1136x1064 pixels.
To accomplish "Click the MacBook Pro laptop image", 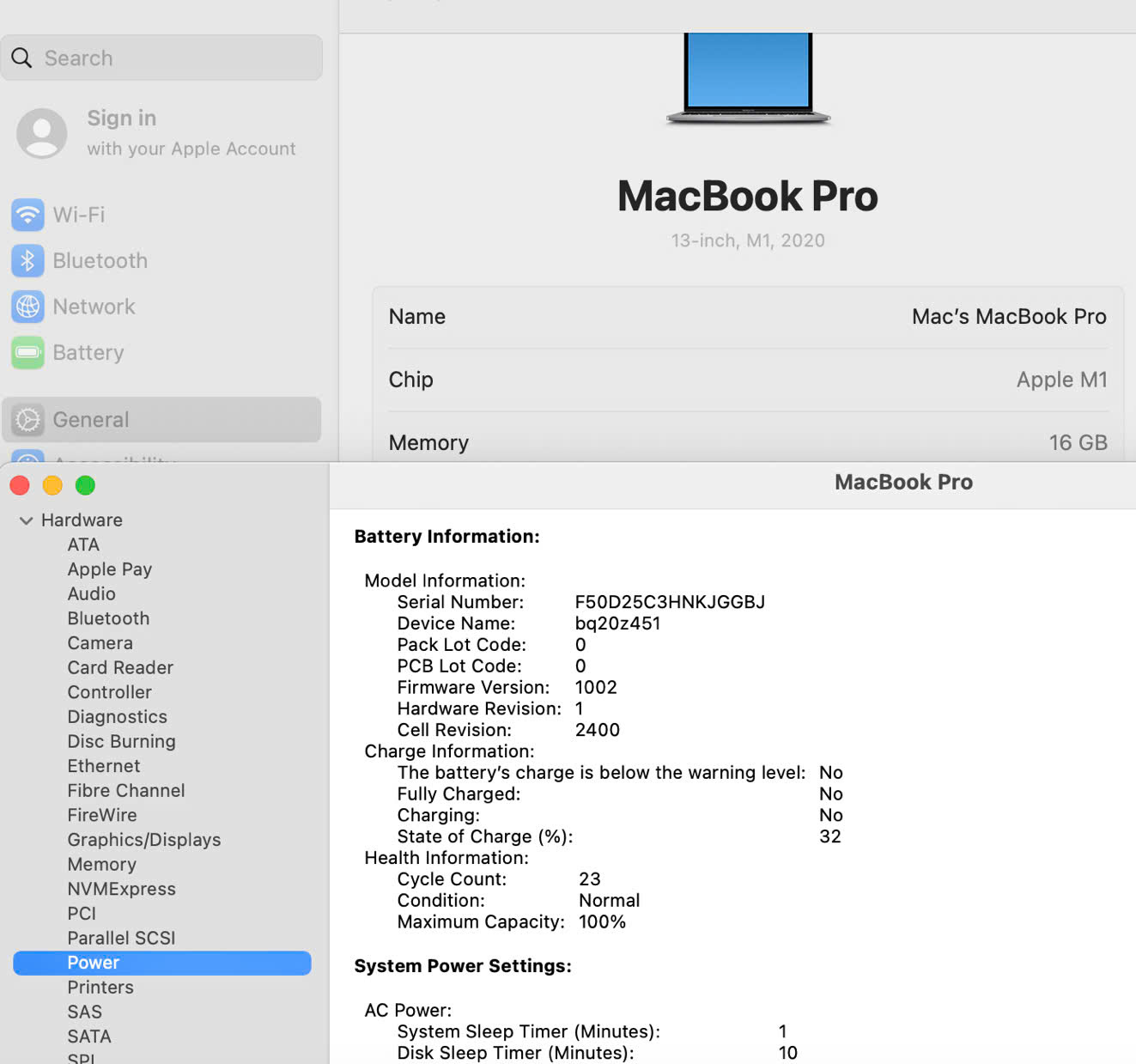I will 748,79.
